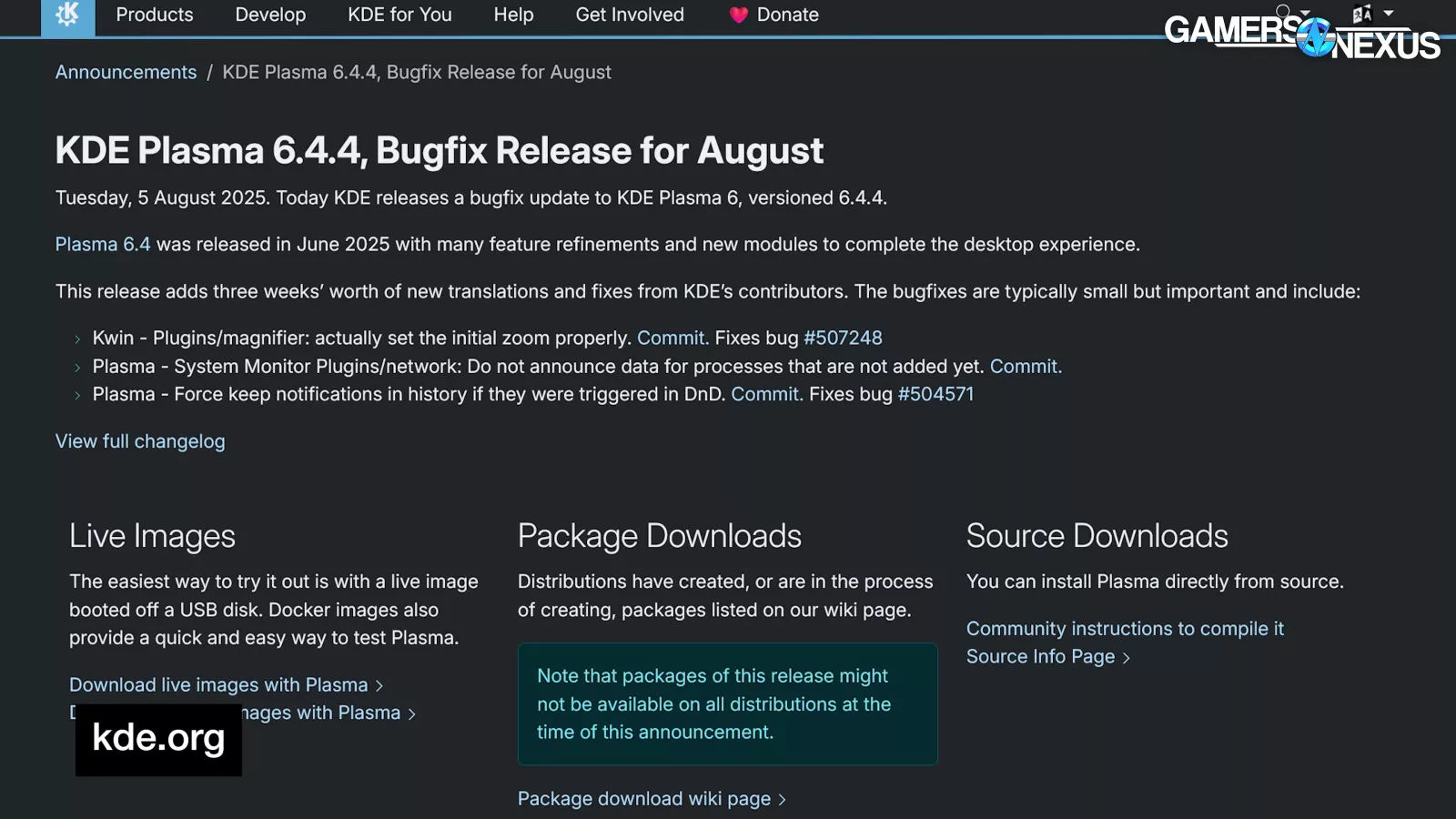Click the pink heart Donate icon
This screenshot has height=819, width=1456.
738,15
